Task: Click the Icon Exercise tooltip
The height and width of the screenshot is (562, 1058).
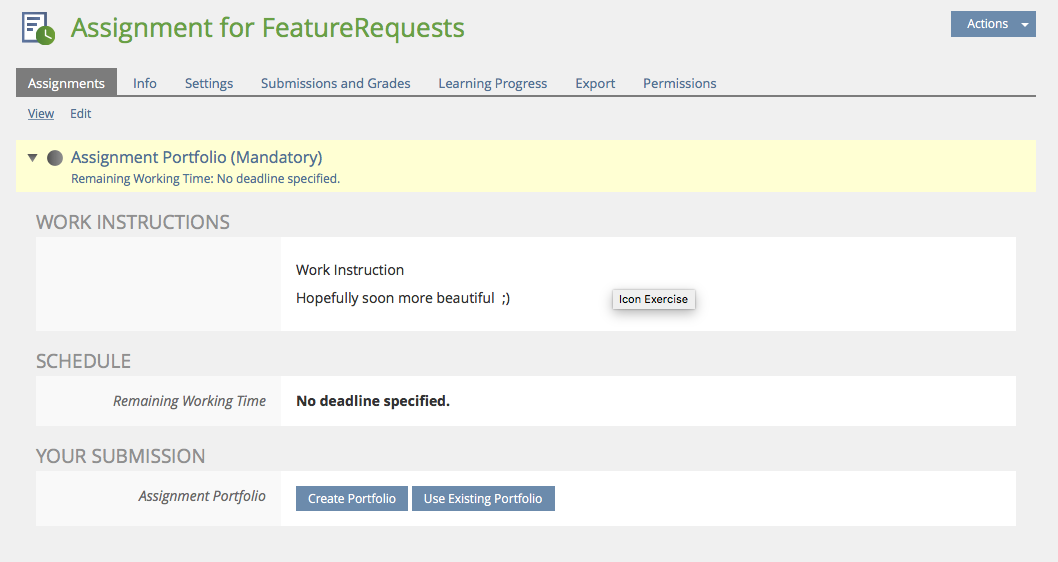Action: [653, 299]
